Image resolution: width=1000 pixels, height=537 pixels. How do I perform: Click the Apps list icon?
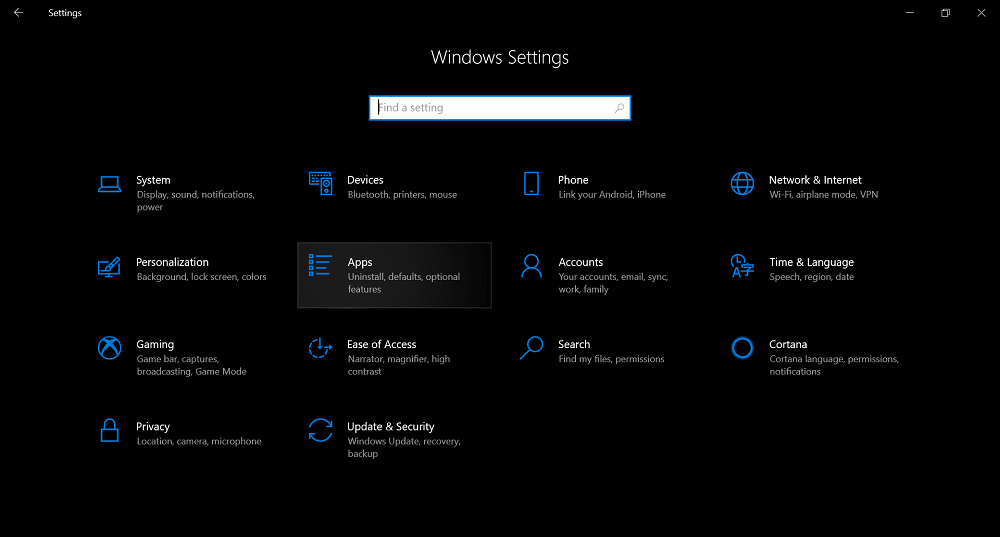coord(320,265)
